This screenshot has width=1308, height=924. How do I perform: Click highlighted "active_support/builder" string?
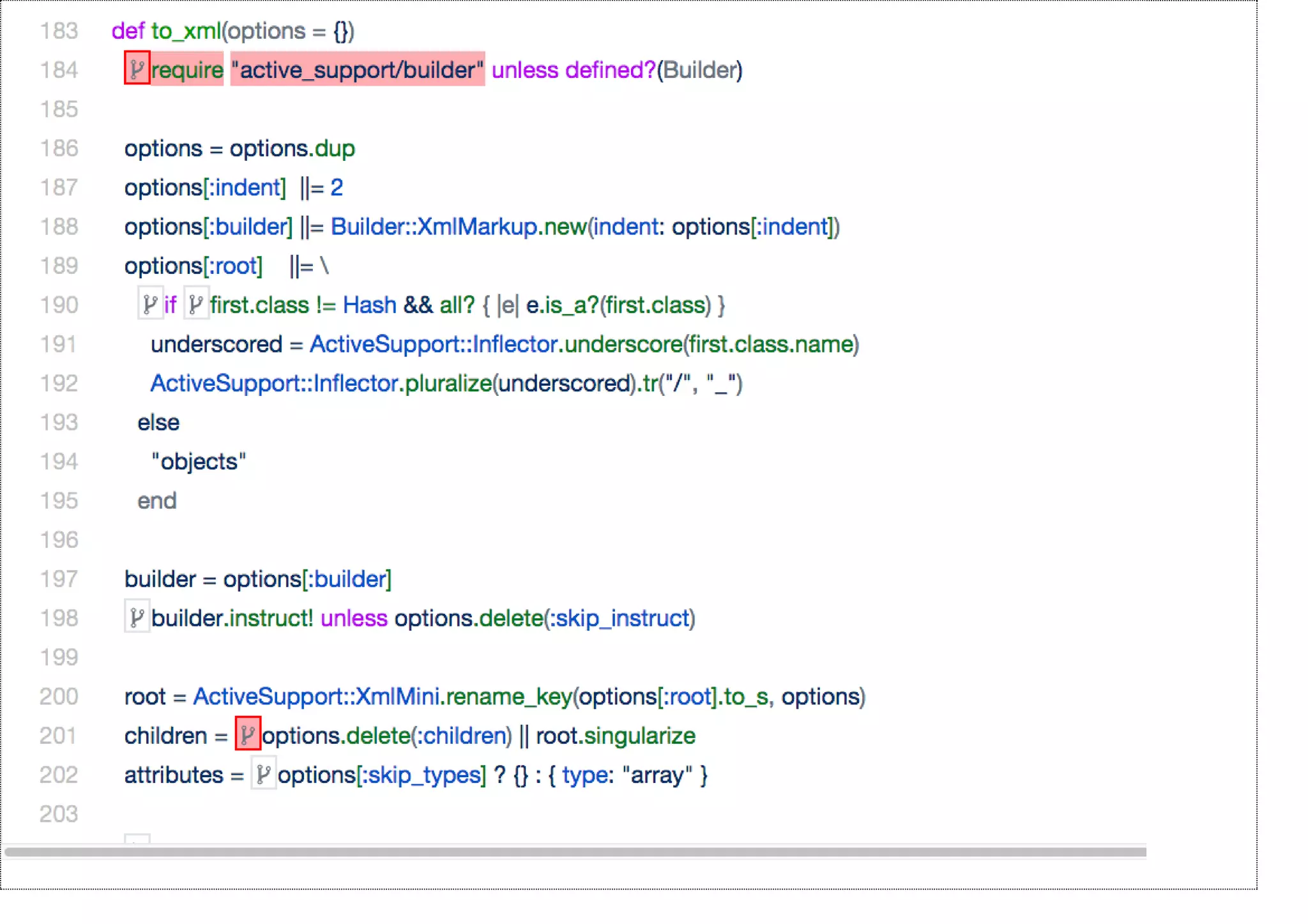[x=357, y=70]
